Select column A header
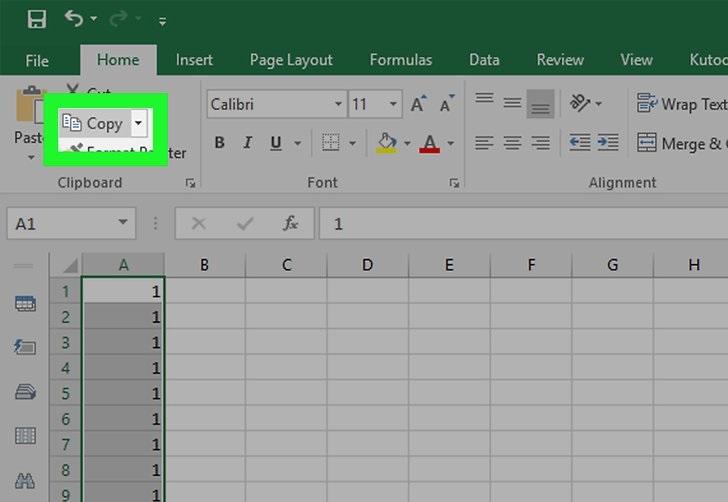Screen dimensions: 728x502 tap(123, 265)
